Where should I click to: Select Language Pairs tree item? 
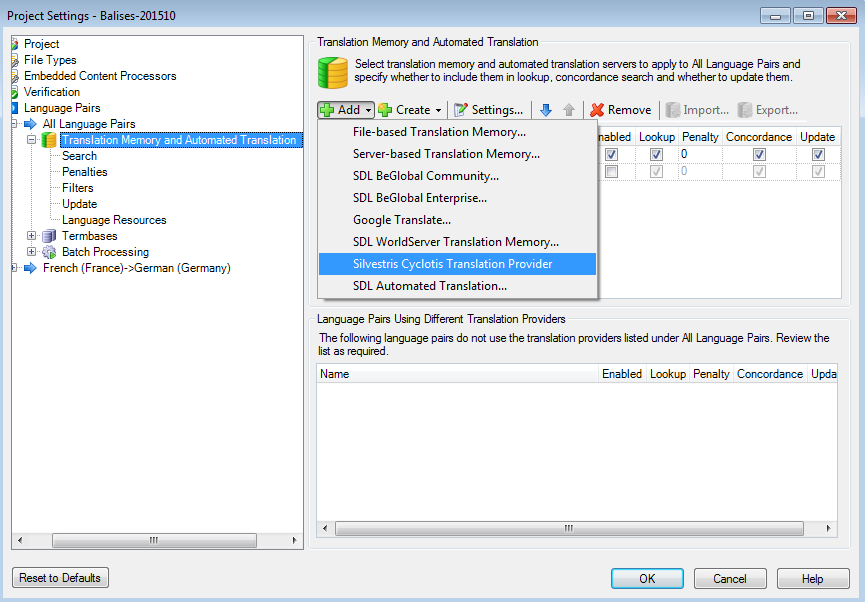point(62,108)
